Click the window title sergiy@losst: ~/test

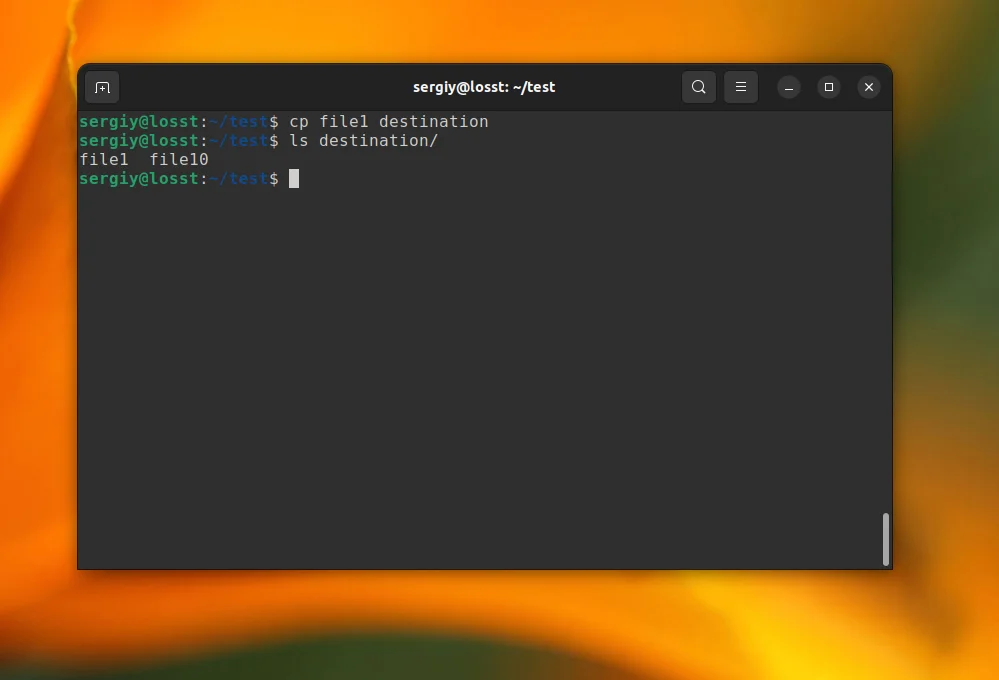click(484, 87)
